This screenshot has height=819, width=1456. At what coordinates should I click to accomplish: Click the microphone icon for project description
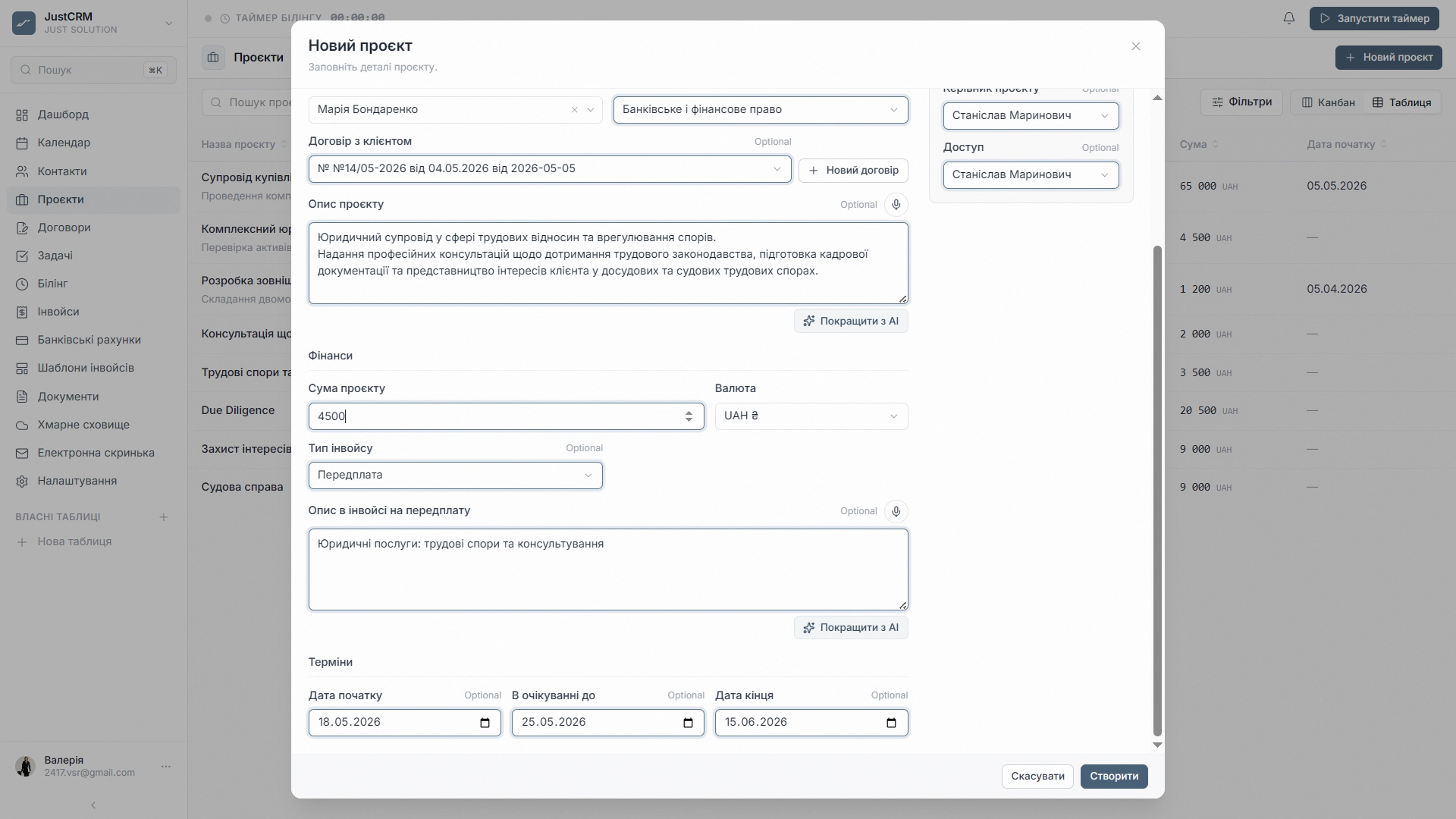tap(896, 205)
